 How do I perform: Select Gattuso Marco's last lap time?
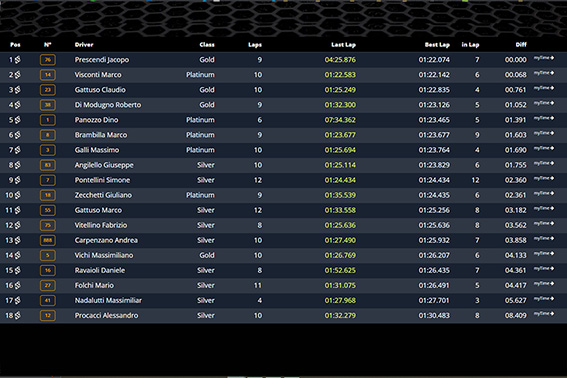tap(340, 210)
